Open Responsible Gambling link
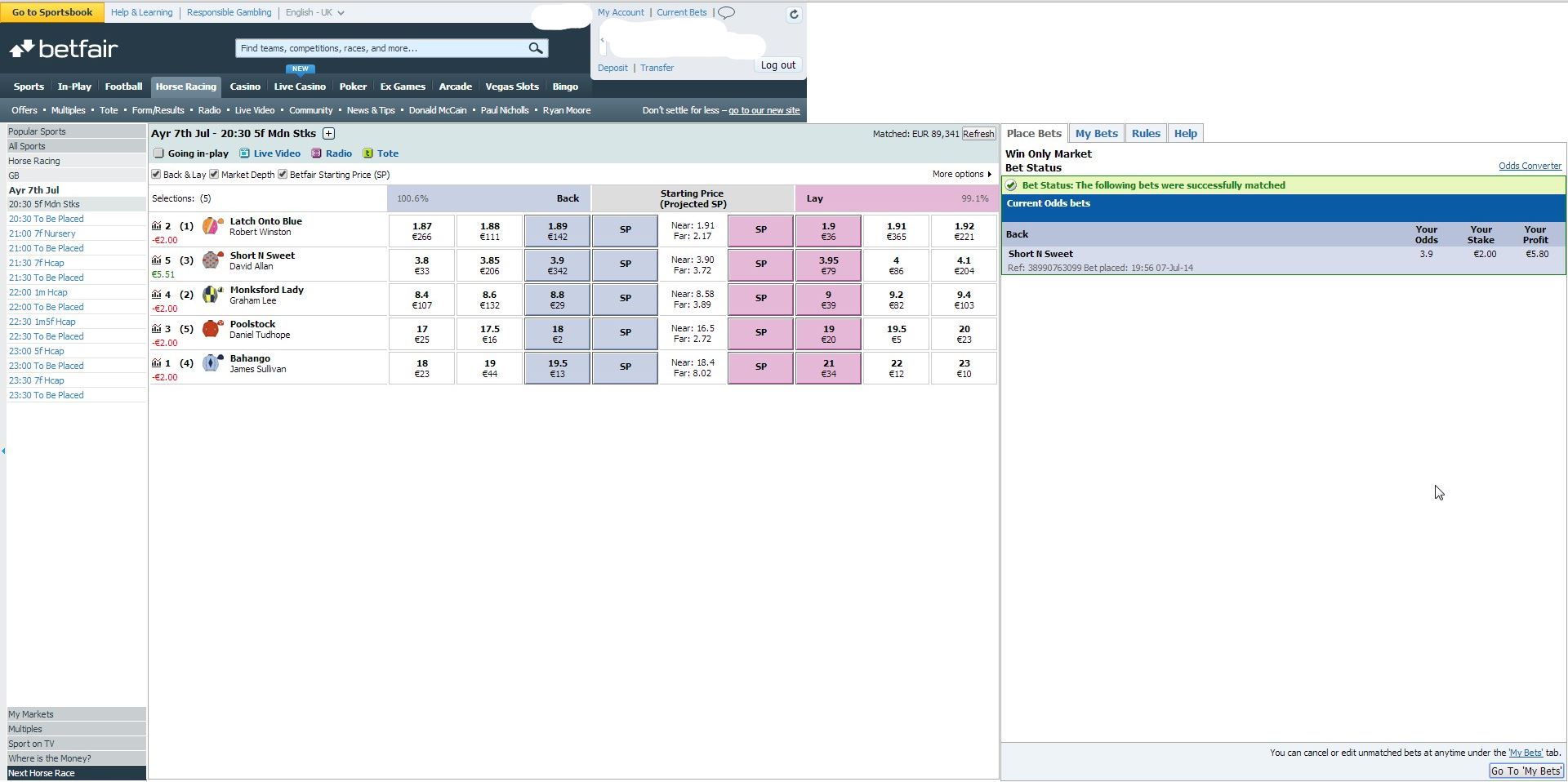 229,12
